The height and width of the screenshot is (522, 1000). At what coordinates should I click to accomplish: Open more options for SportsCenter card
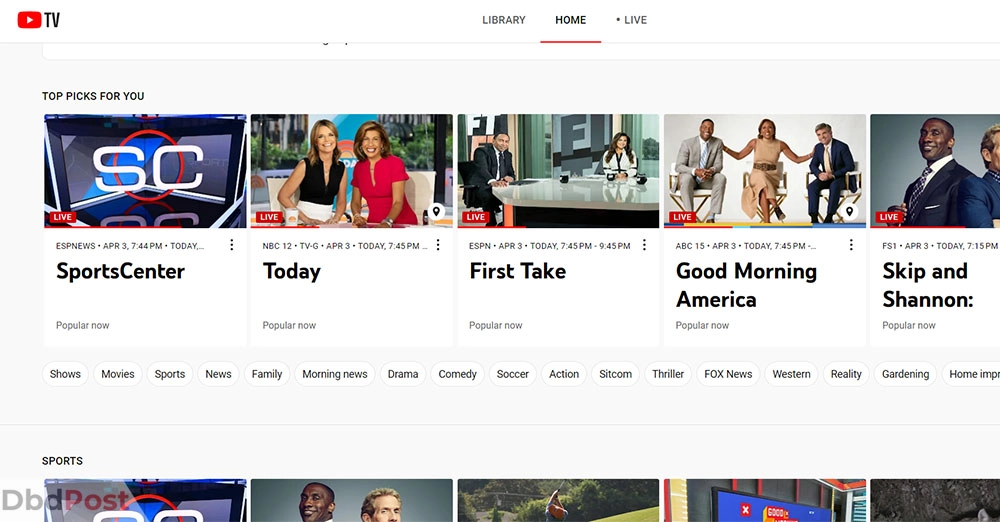tap(232, 245)
